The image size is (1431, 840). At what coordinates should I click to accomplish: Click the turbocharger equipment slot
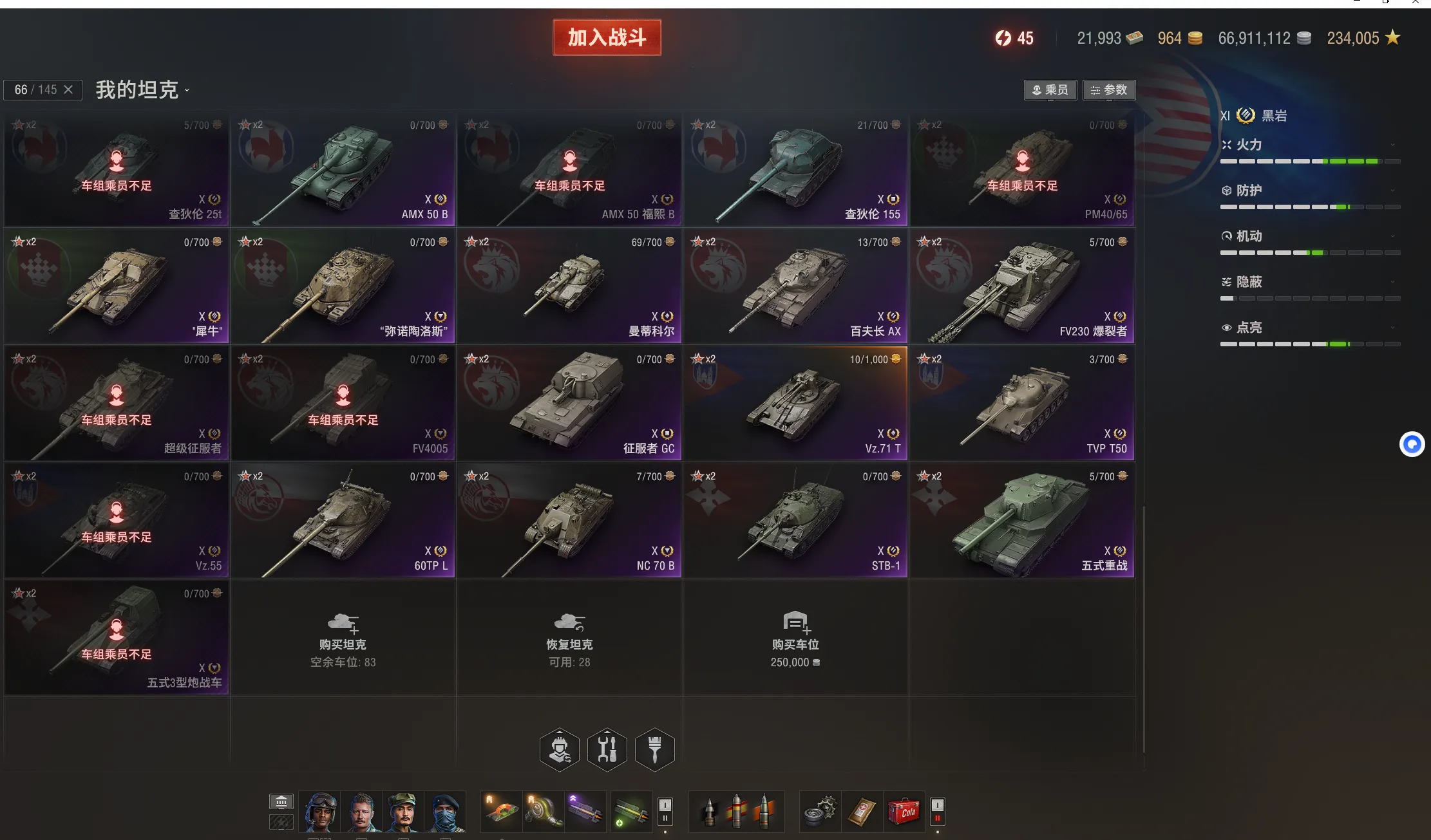click(543, 812)
